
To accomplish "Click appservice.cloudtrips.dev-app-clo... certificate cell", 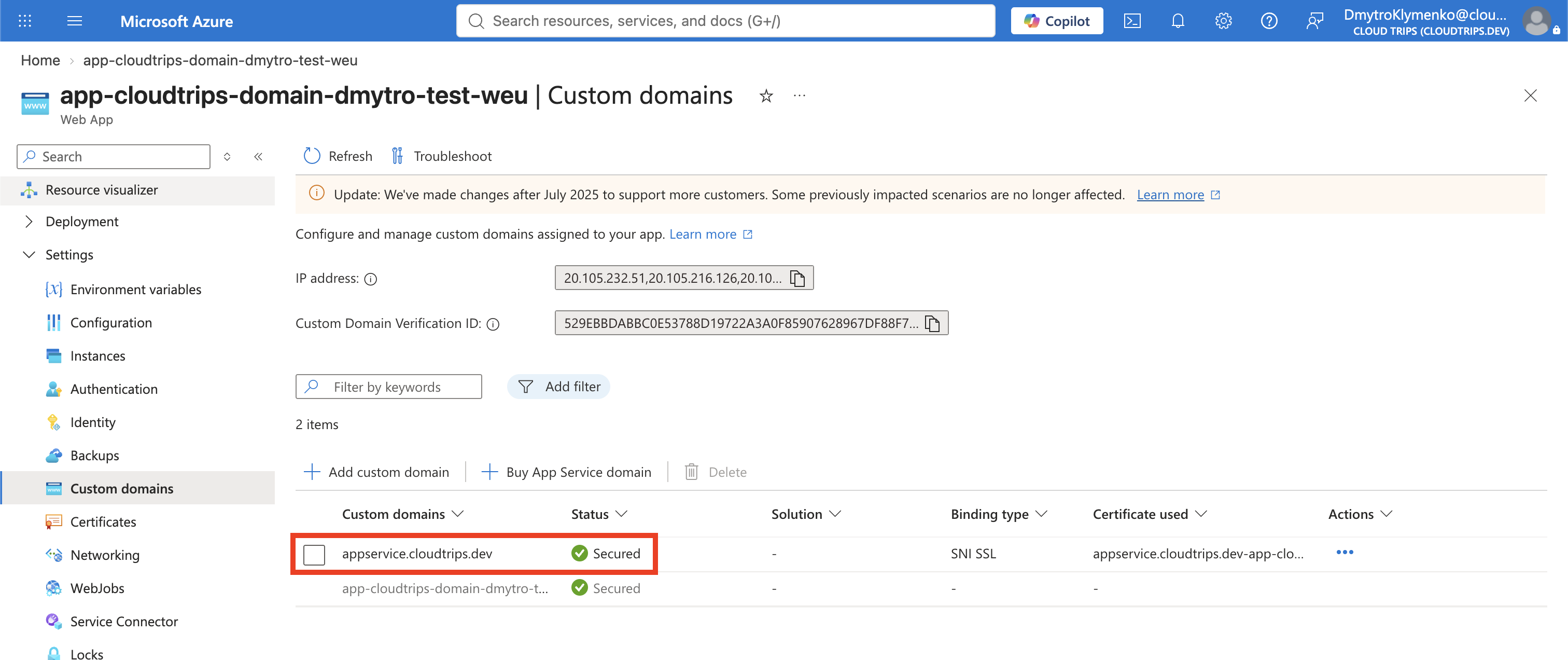I will click(x=1198, y=554).
